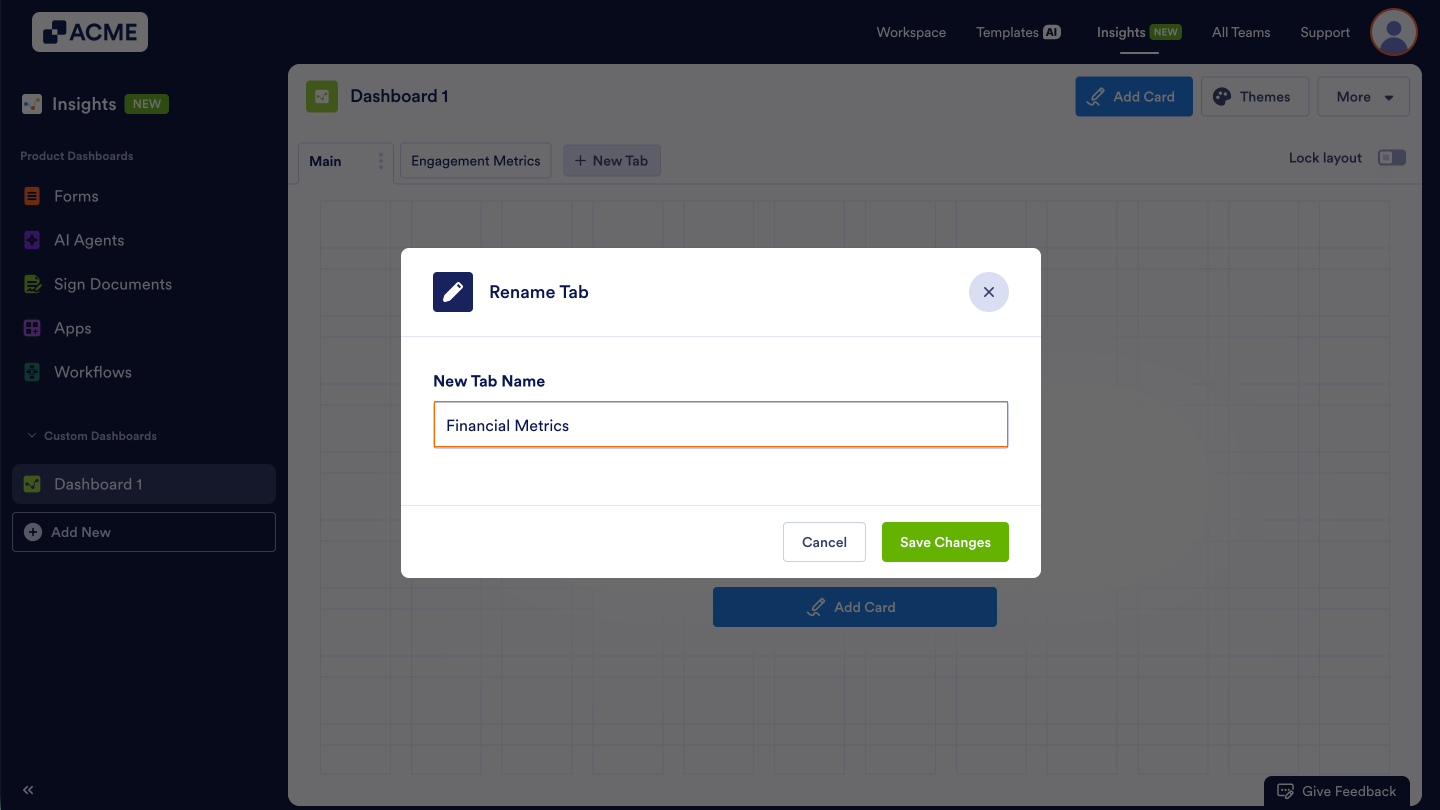The image size is (1440, 810).
Task: Collapse the Custom Dashboards section
Action: [x=30, y=435]
